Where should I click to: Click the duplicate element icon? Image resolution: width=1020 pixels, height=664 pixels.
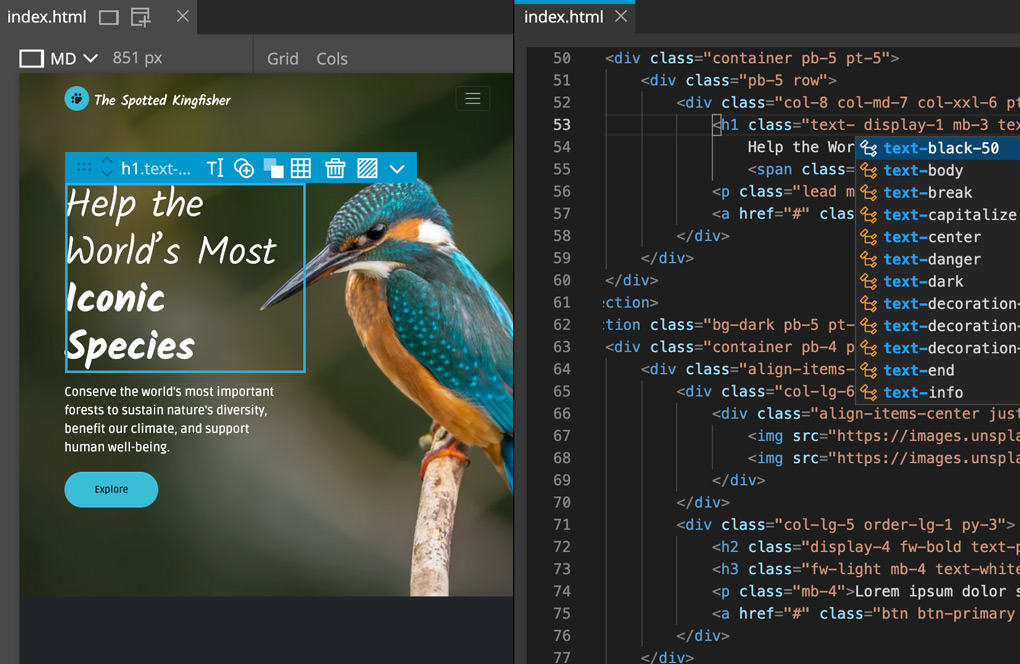[x=273, y=168]
